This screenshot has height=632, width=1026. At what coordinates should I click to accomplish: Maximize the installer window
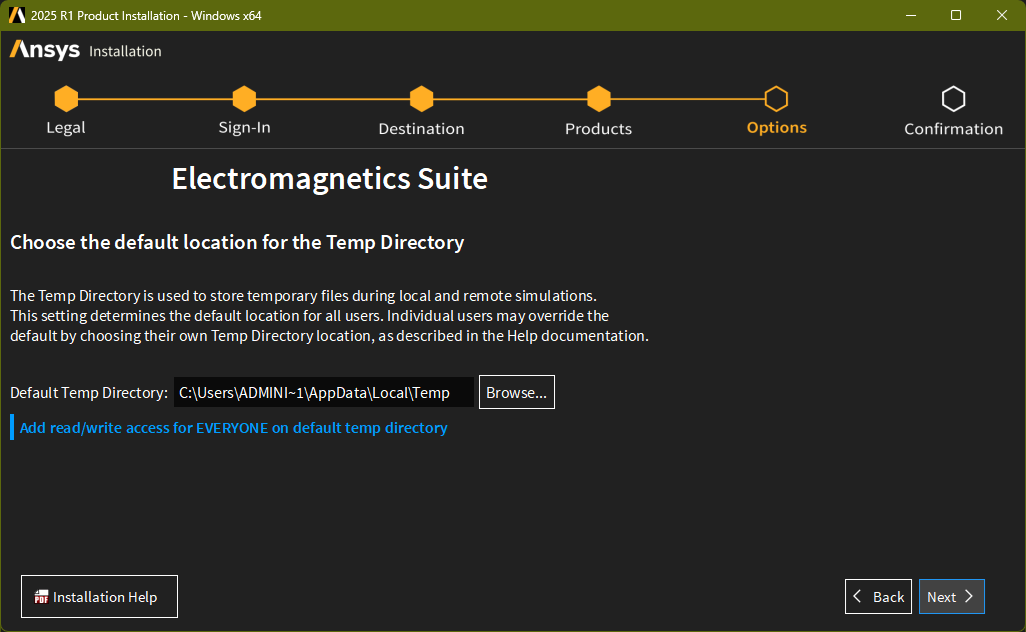pyautogui.click(x=956, y=15)
